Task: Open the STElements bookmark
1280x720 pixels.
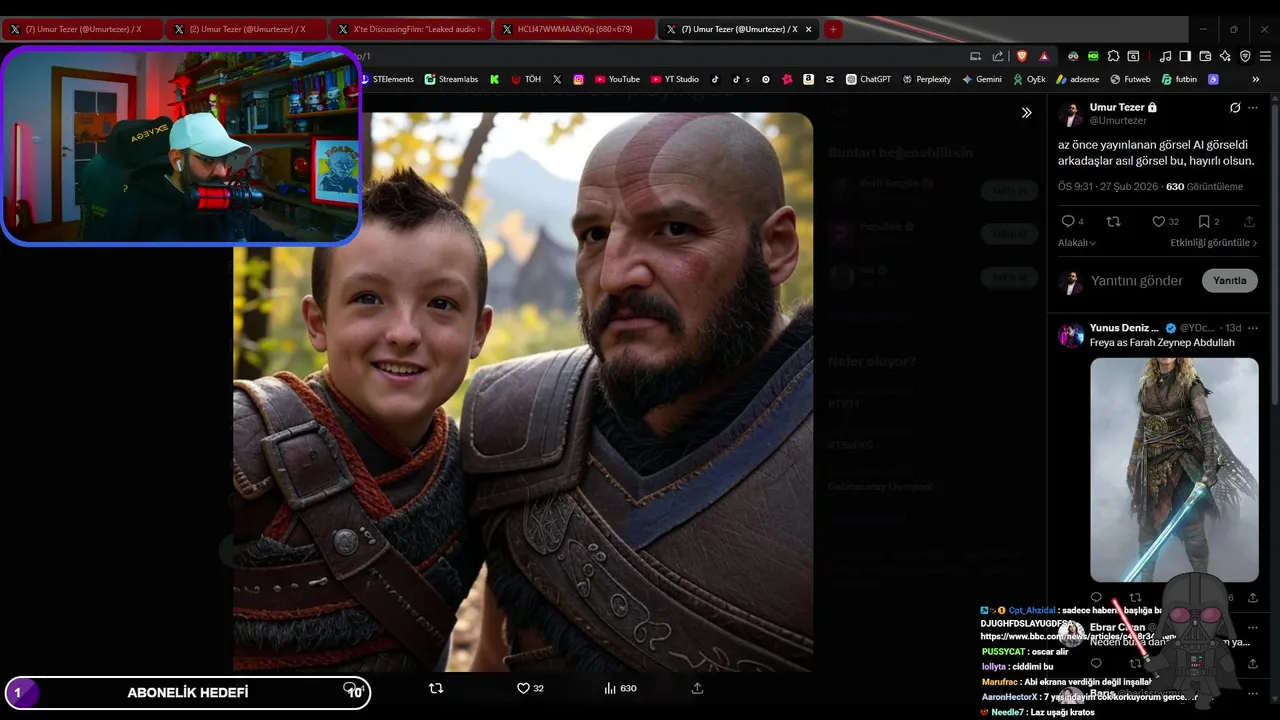Action: [387, 79]
